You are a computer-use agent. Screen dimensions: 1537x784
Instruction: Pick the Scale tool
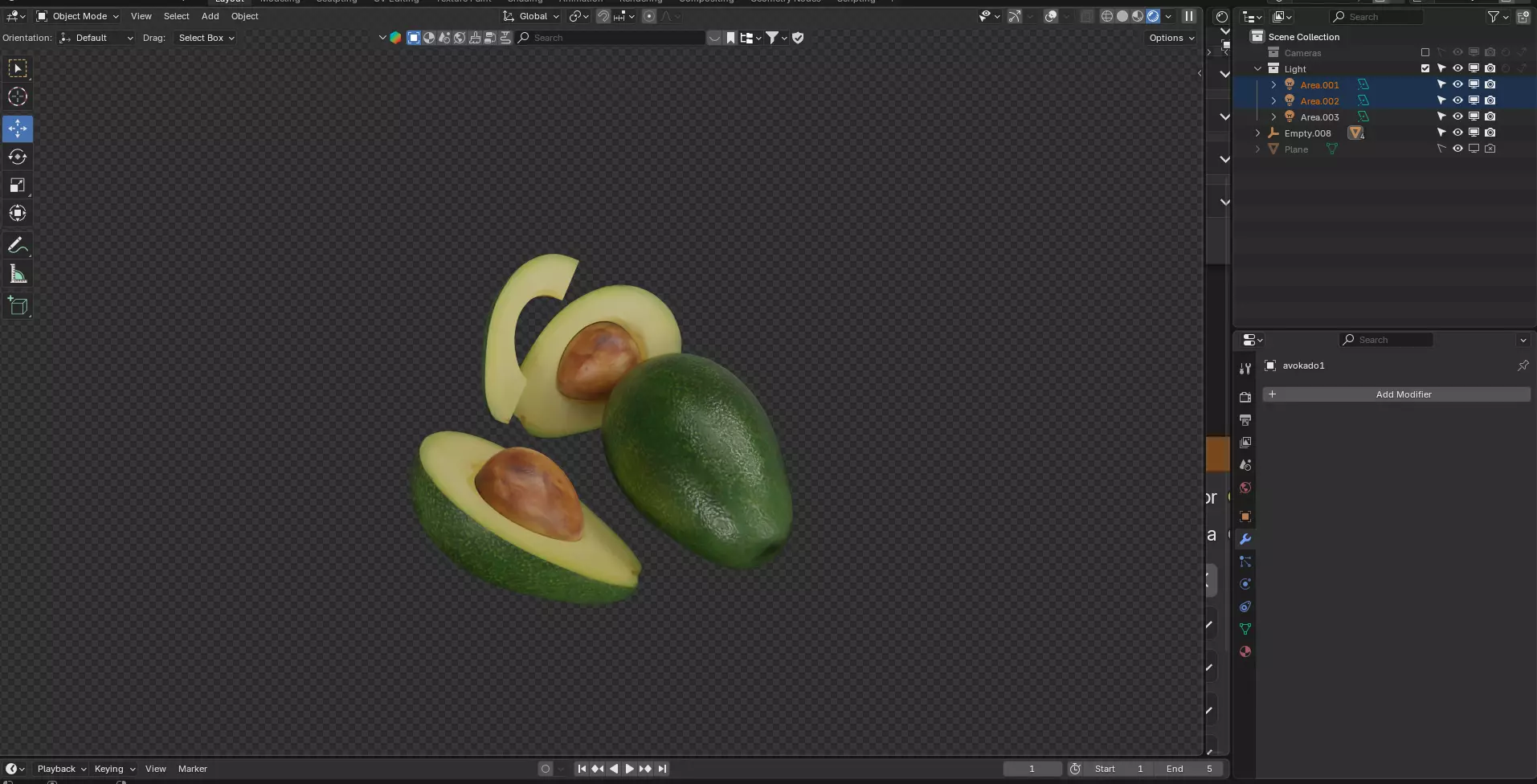click(18, 186)
